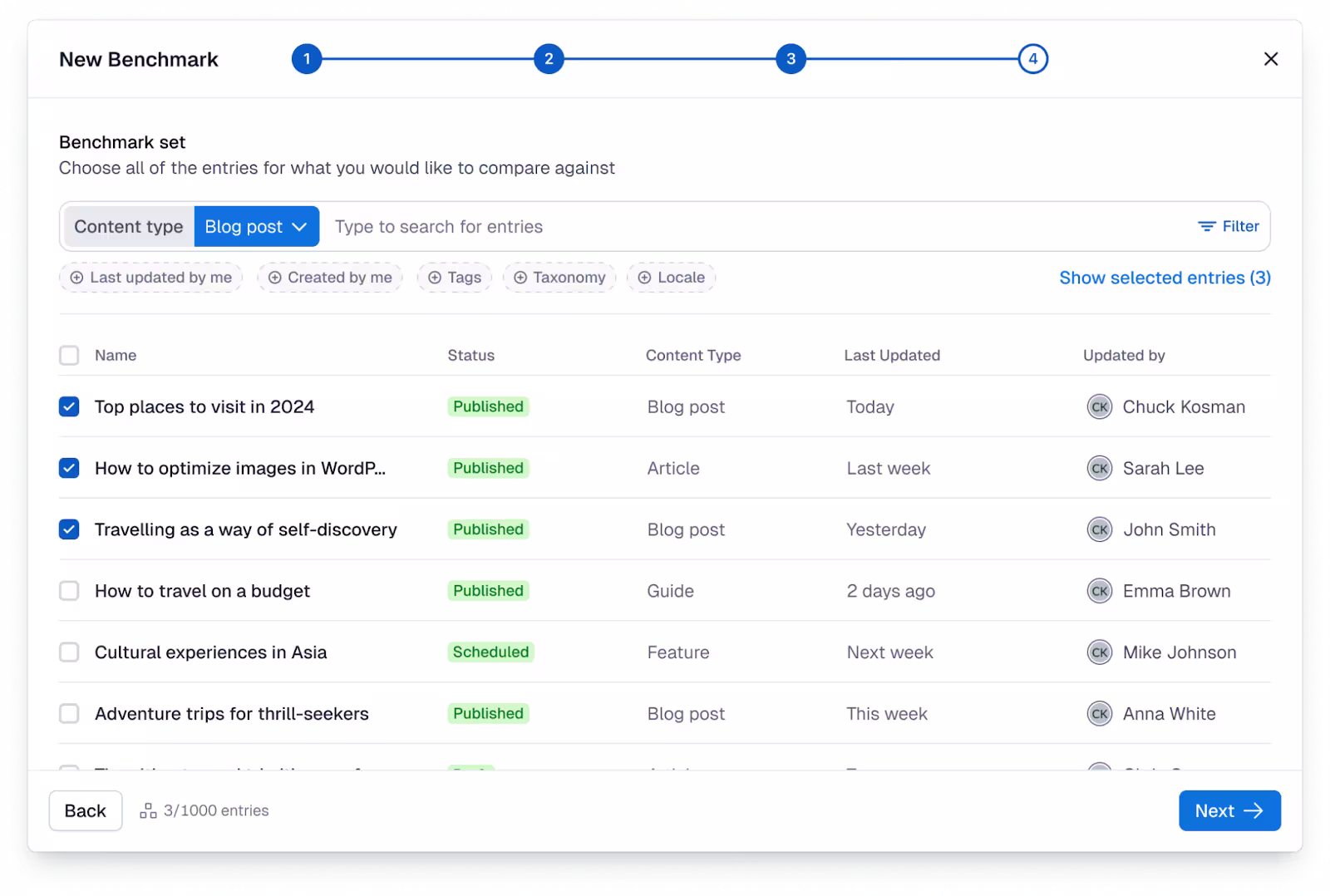
Task: Click the 2 days ago cell
Action: 890,591
